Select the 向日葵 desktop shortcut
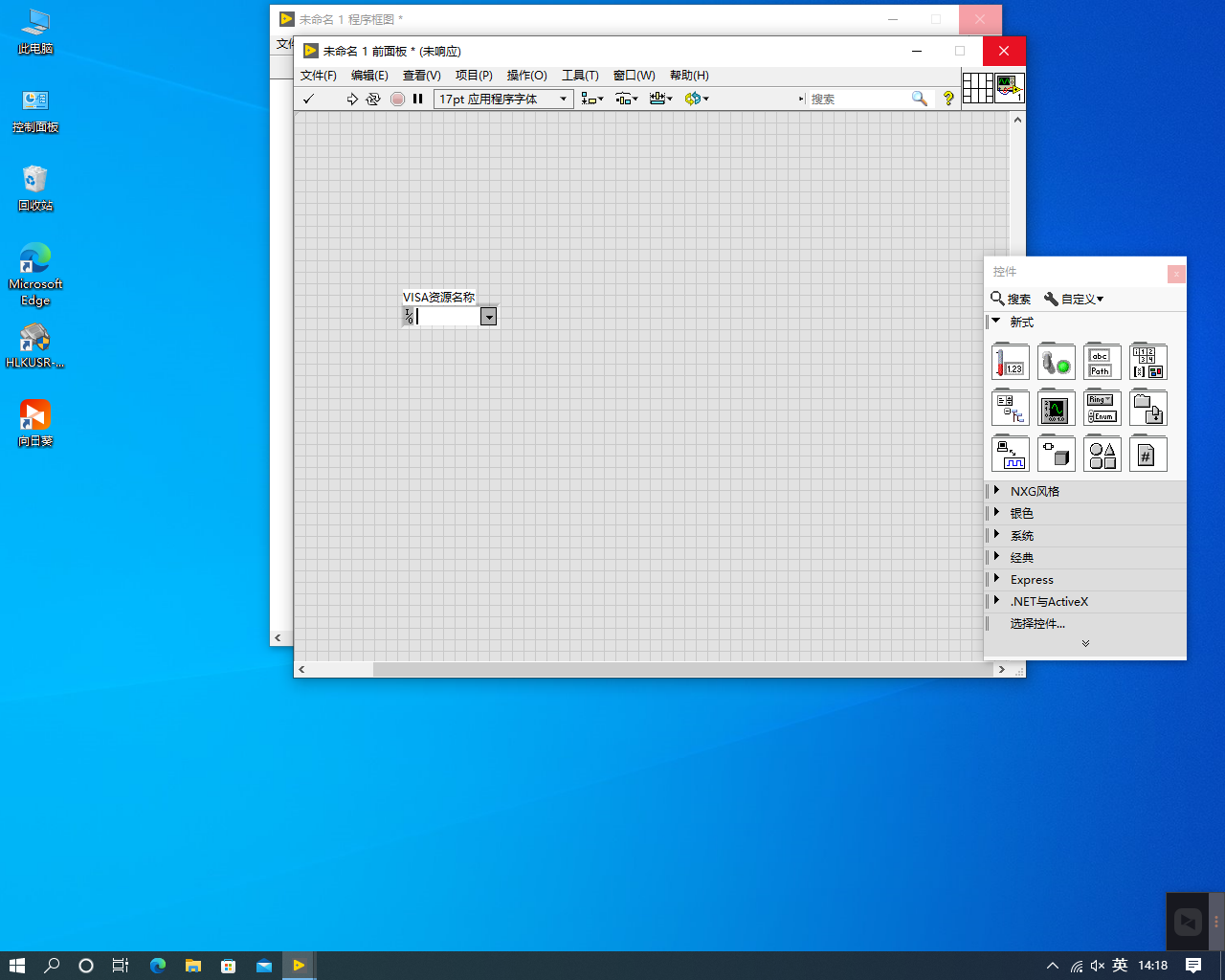 [35, 424]
